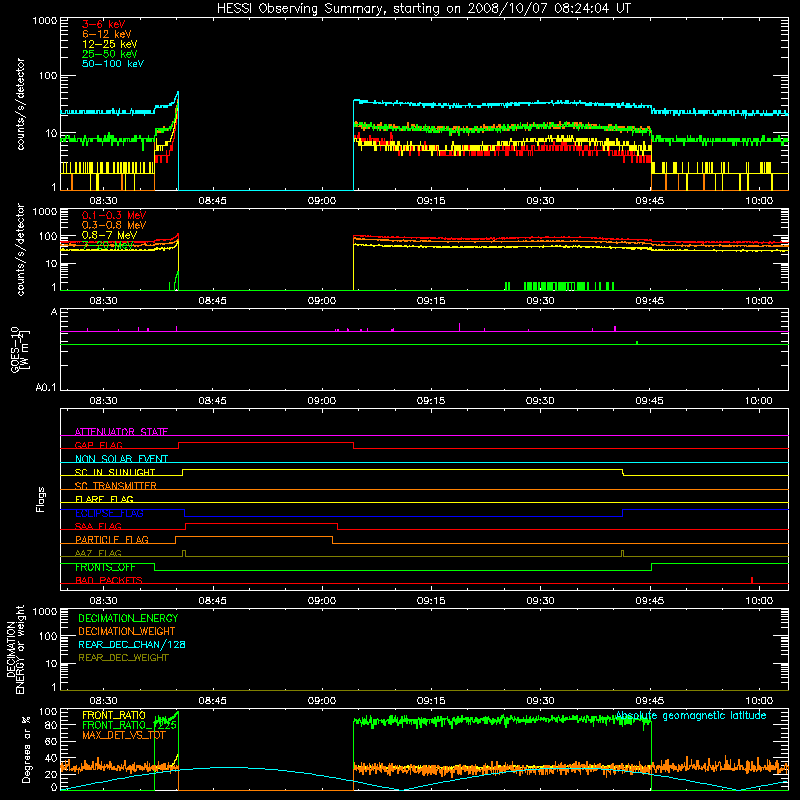The height and width of the screenshot is (800, 800).
Task: Select the green FRONT_RATIO_1225 legend label
Action: point(129,725)
